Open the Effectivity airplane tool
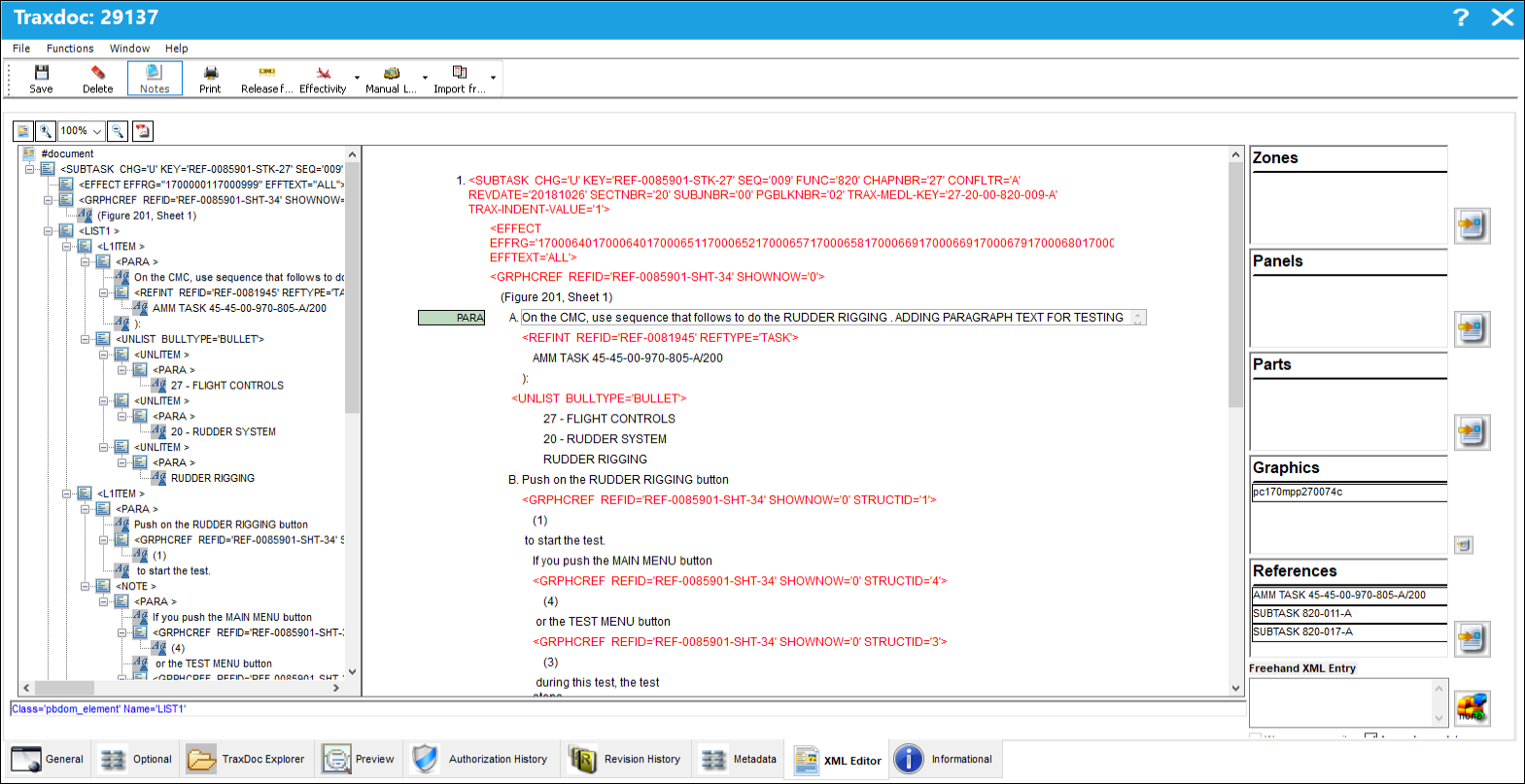This screenshot has width=1525, height=784. [323, 79]
